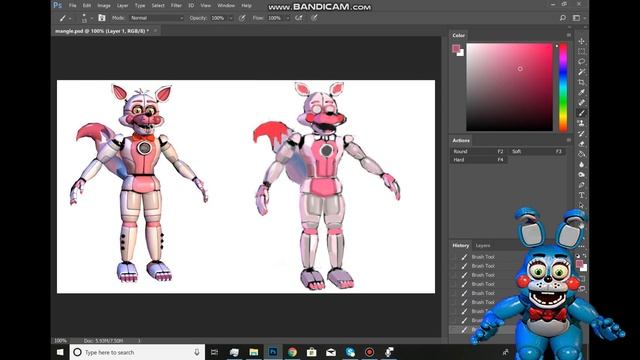640x360 pixels.
Task: Open the Type menu
Action: (140, 6)
